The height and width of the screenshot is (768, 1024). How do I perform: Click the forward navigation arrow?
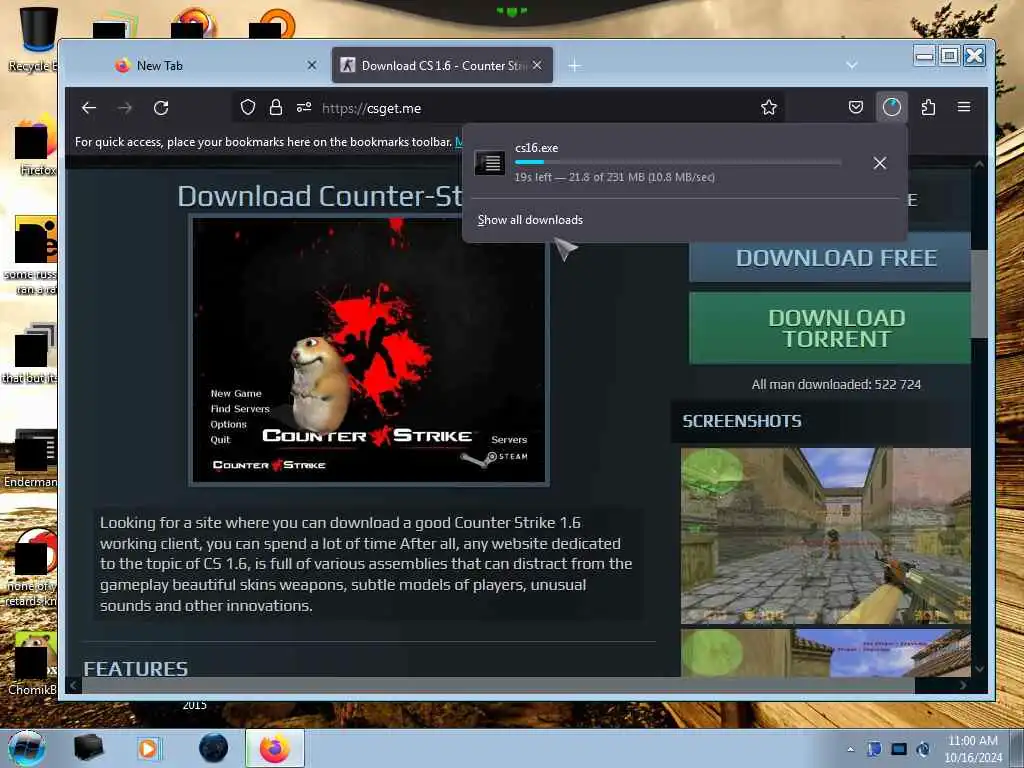click(x=125, y=108)
